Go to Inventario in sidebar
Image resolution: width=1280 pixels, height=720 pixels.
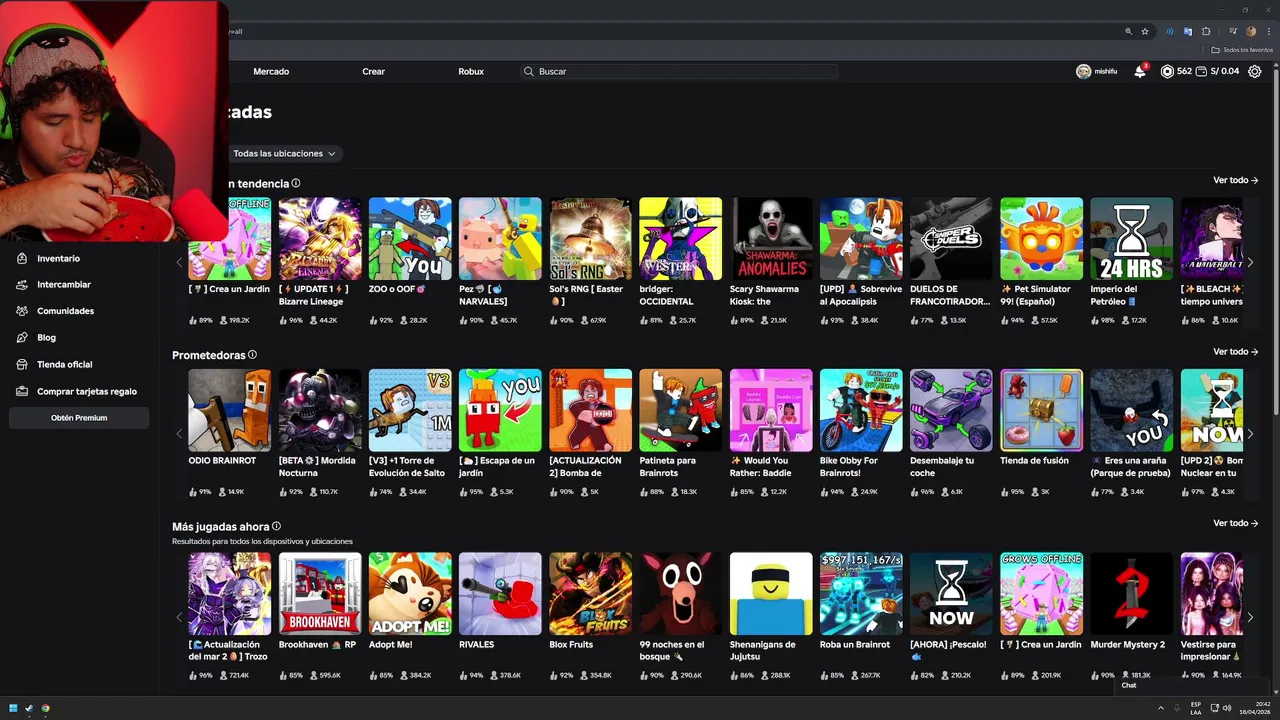click(x=59, y=258)
